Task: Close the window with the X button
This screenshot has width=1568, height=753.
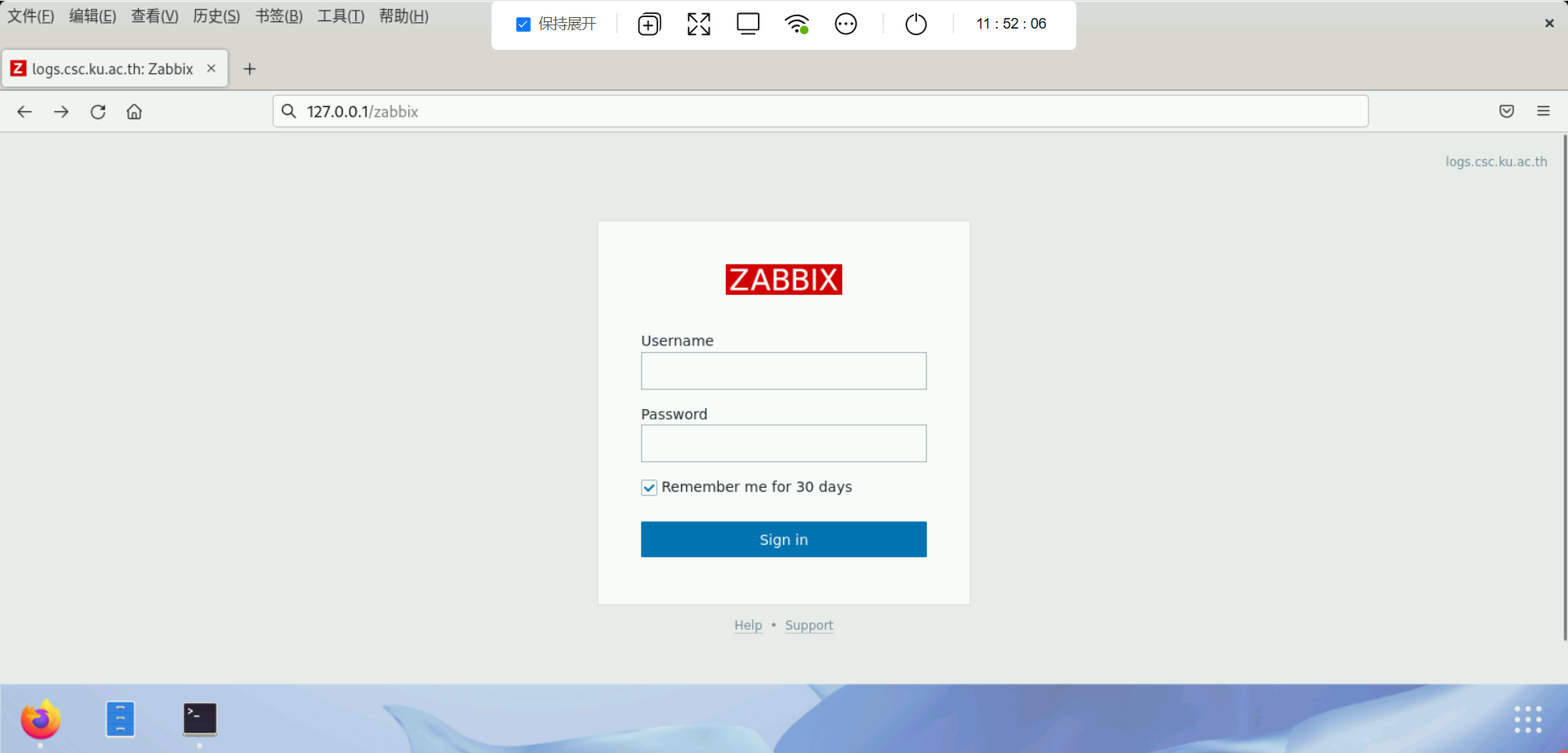Action: 1549,24
